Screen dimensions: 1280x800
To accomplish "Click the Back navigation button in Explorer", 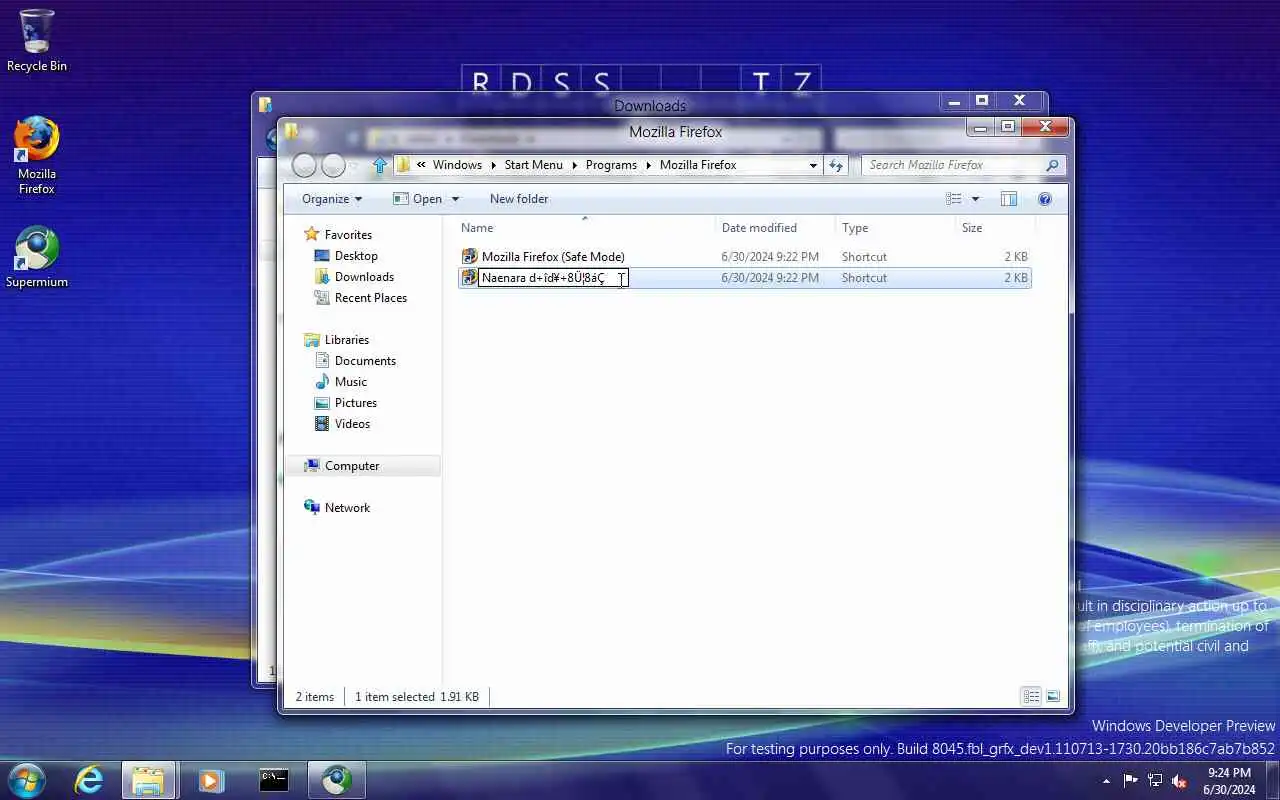I will pos(305,165).
